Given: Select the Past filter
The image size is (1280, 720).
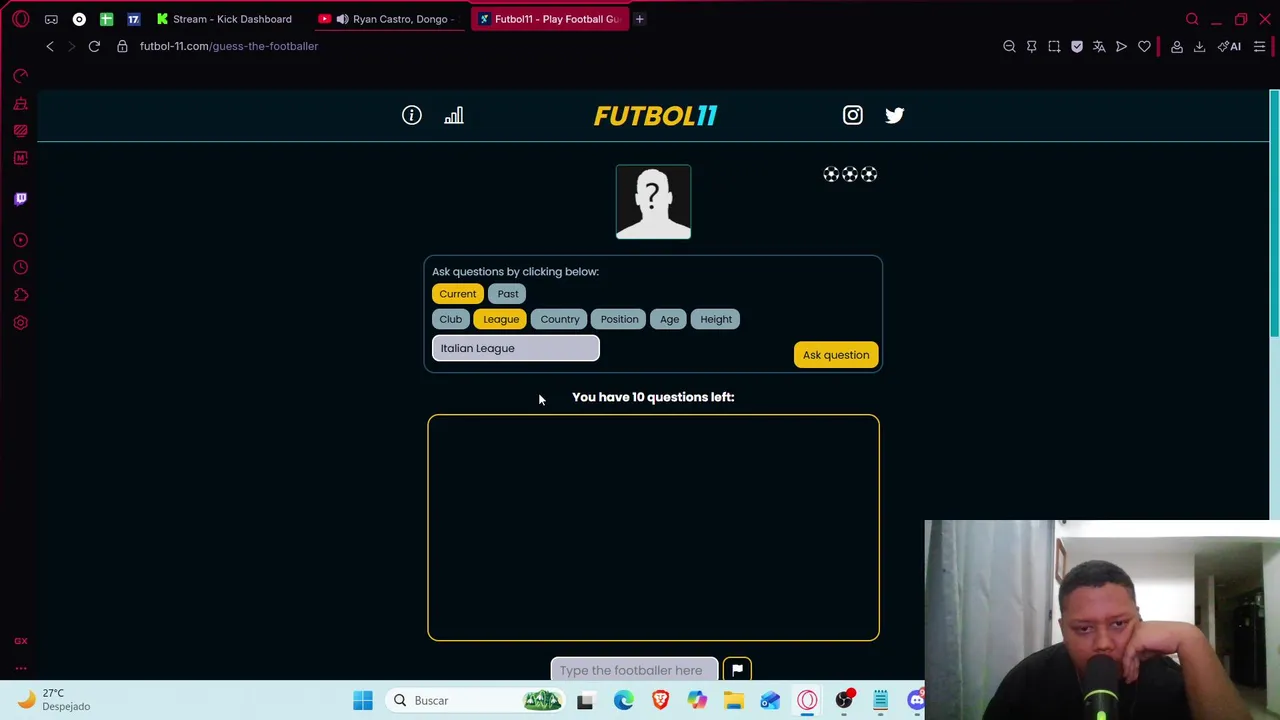Looking at the screenshot, I should click(x=508, y=294).
